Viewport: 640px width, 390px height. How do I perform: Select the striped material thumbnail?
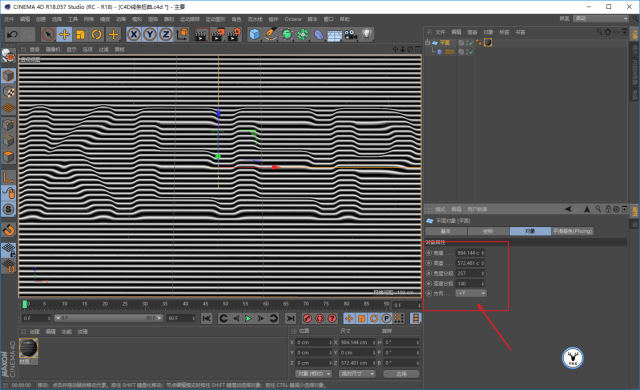[29, 348]
